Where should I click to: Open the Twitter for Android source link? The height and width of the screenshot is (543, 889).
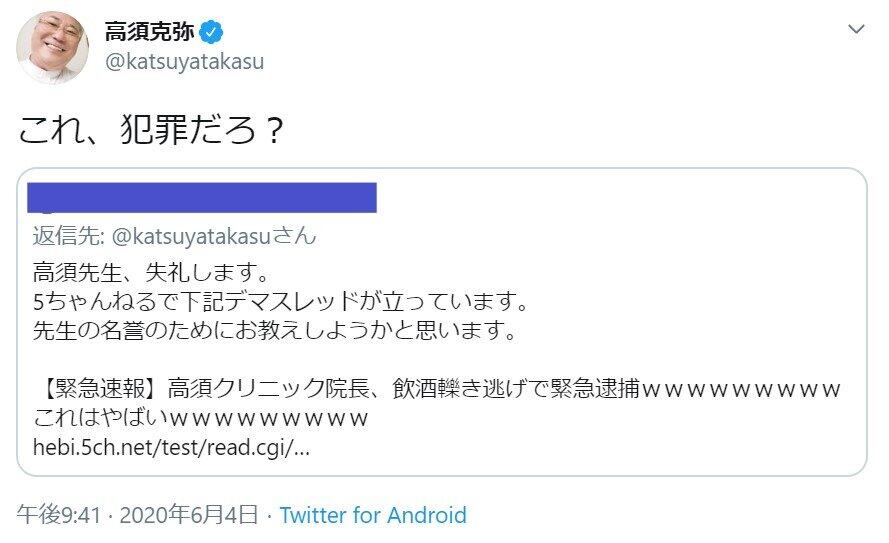[x=373, y=516]
